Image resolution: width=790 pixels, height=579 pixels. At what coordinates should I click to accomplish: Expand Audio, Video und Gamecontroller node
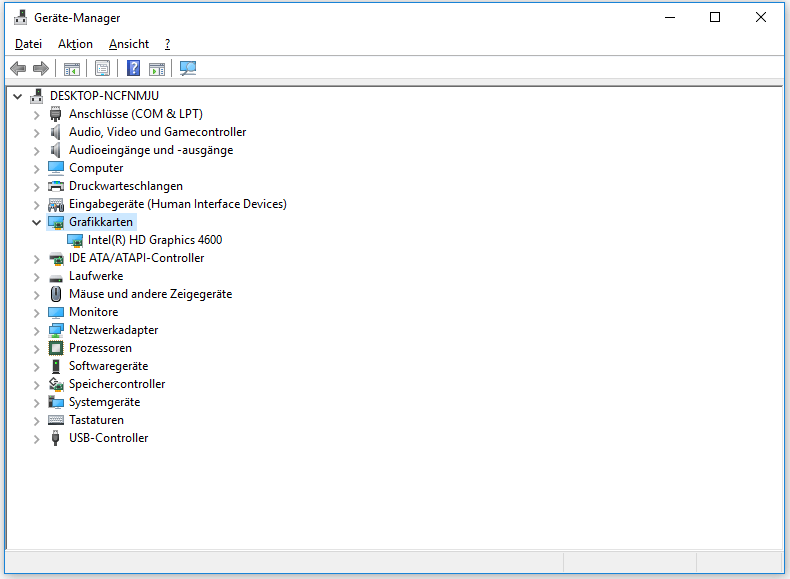[x=36, y=133]
